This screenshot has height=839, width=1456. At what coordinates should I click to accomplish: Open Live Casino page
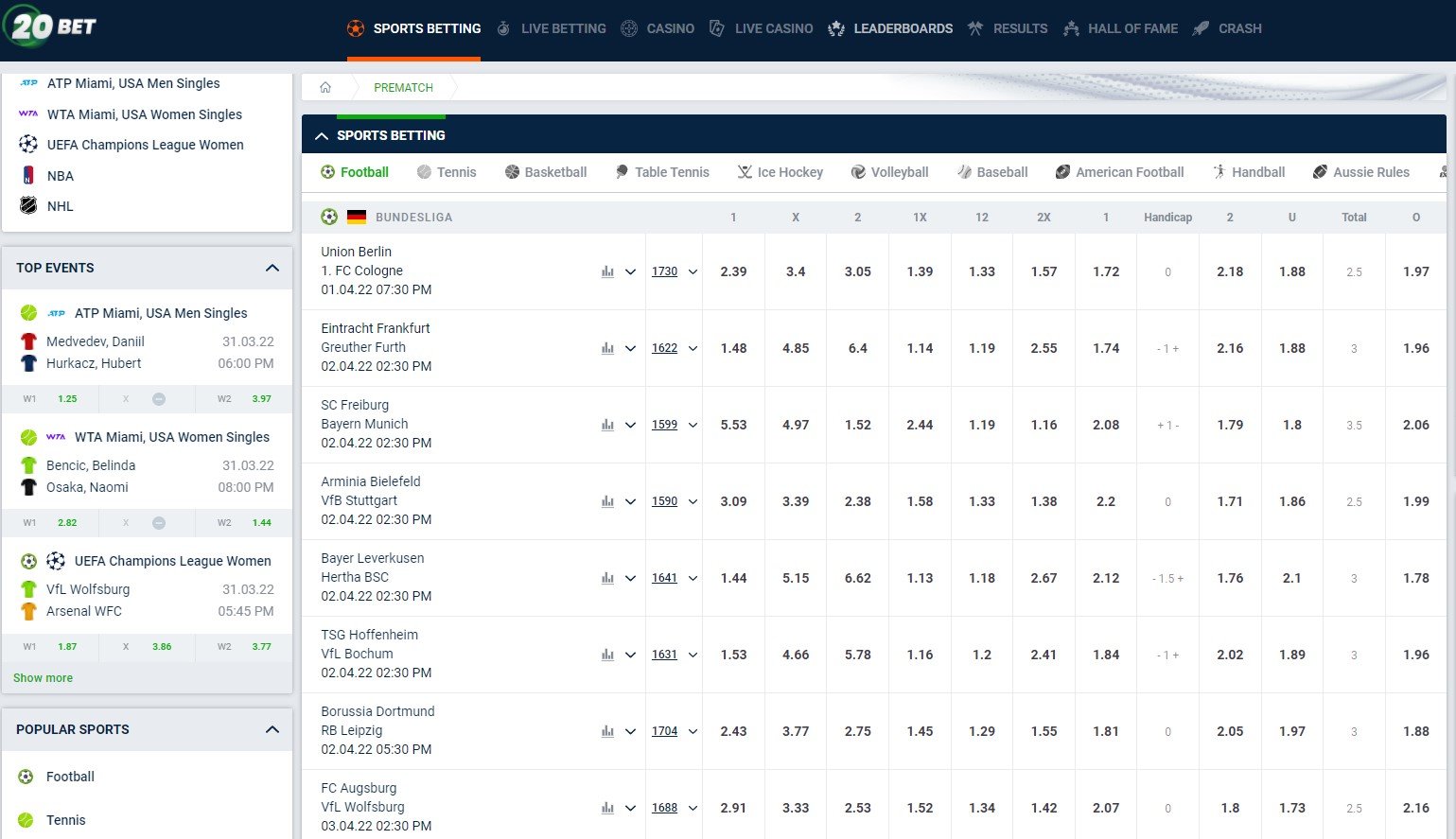tap(761, 28)
